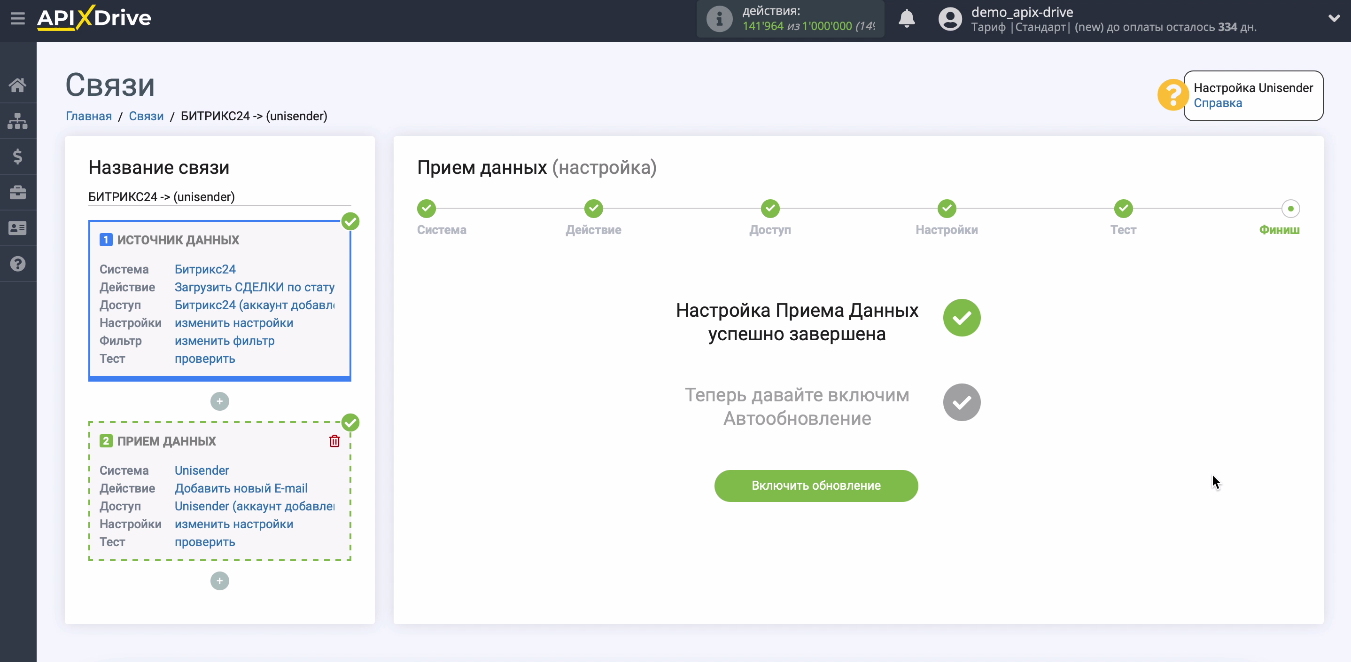This screenshot has width=1351, height=662.
Task: Open the dollar billing icon in sidebar
Action: coord(17,156)
